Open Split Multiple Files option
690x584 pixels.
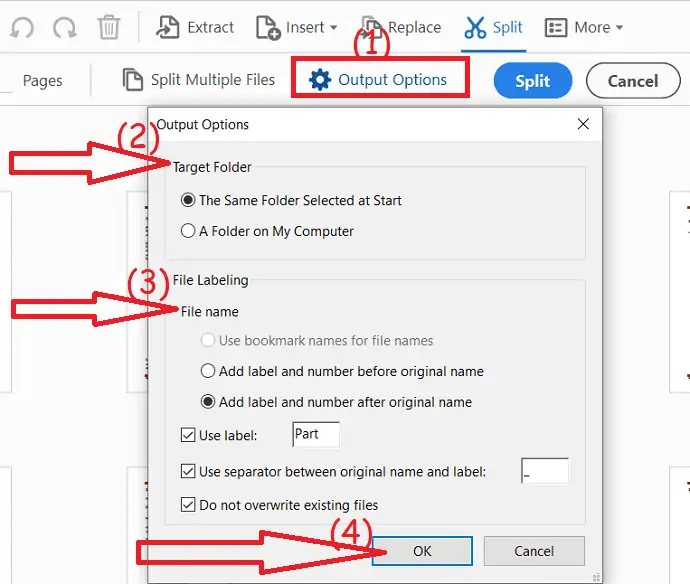(198, 80)
